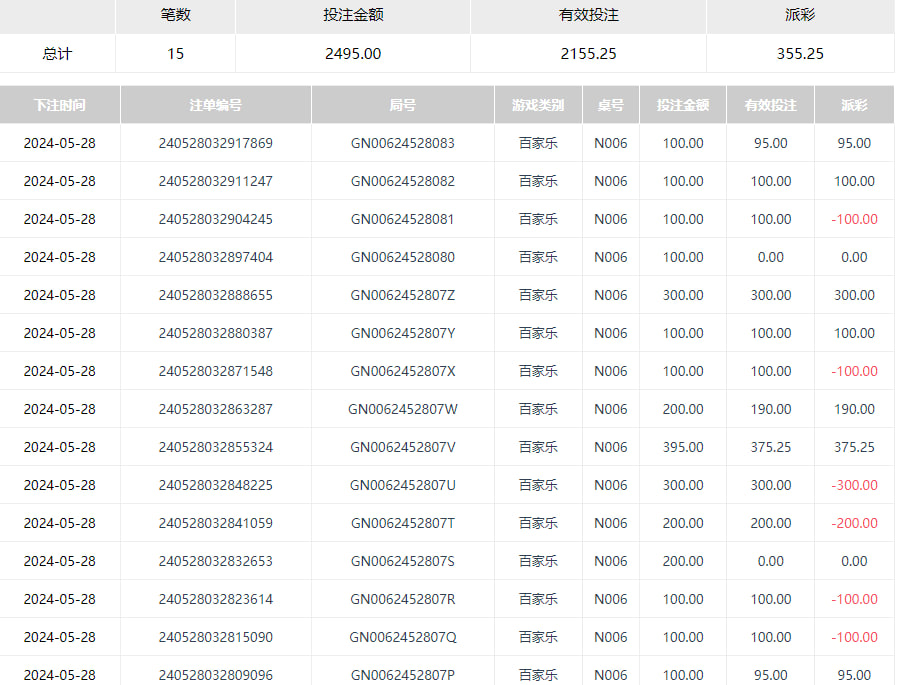
Task: Click the 395.00 bet amount cell
Action: point(683,447)
